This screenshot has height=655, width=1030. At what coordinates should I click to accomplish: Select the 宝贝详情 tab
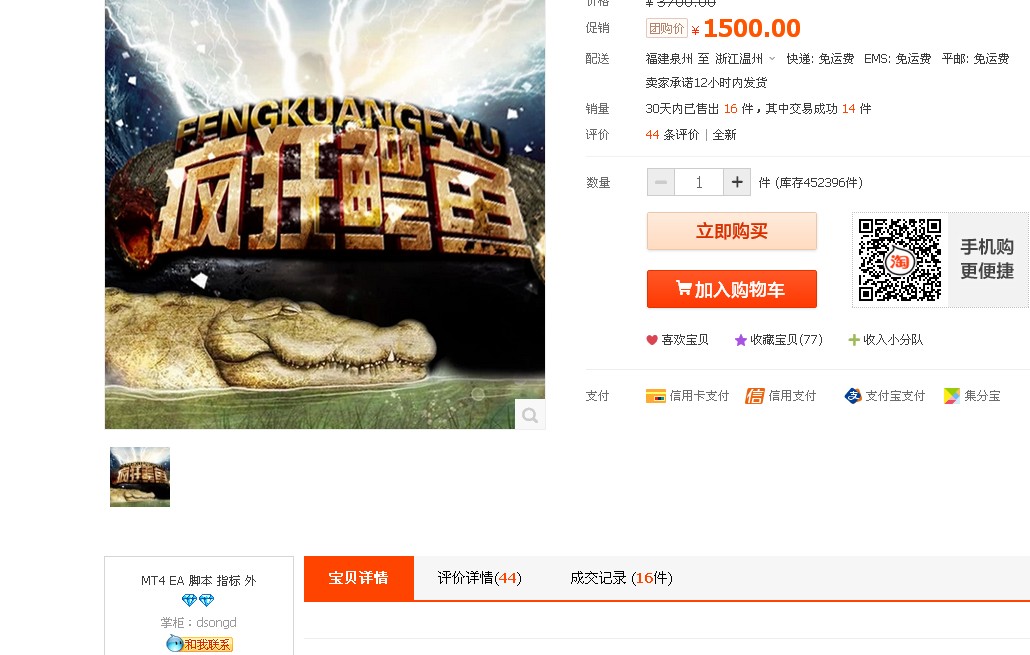coord(359,578)
